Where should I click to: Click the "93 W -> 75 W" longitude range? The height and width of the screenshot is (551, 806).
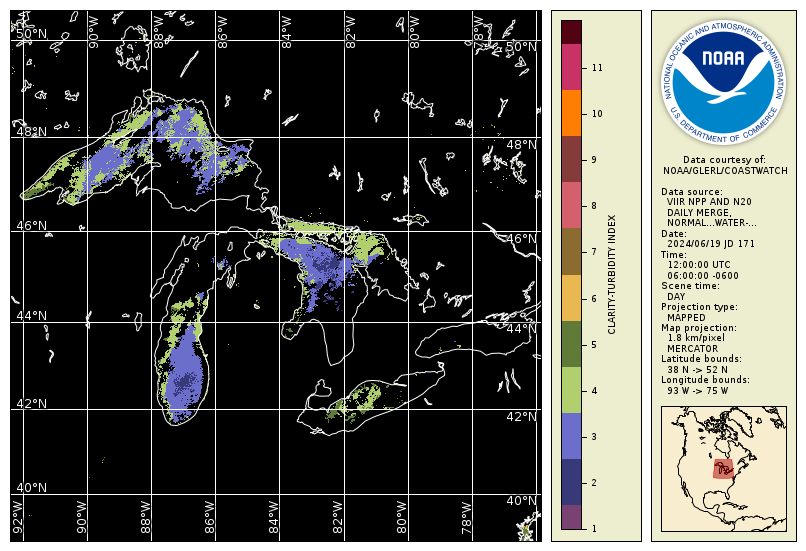[698, 391]
